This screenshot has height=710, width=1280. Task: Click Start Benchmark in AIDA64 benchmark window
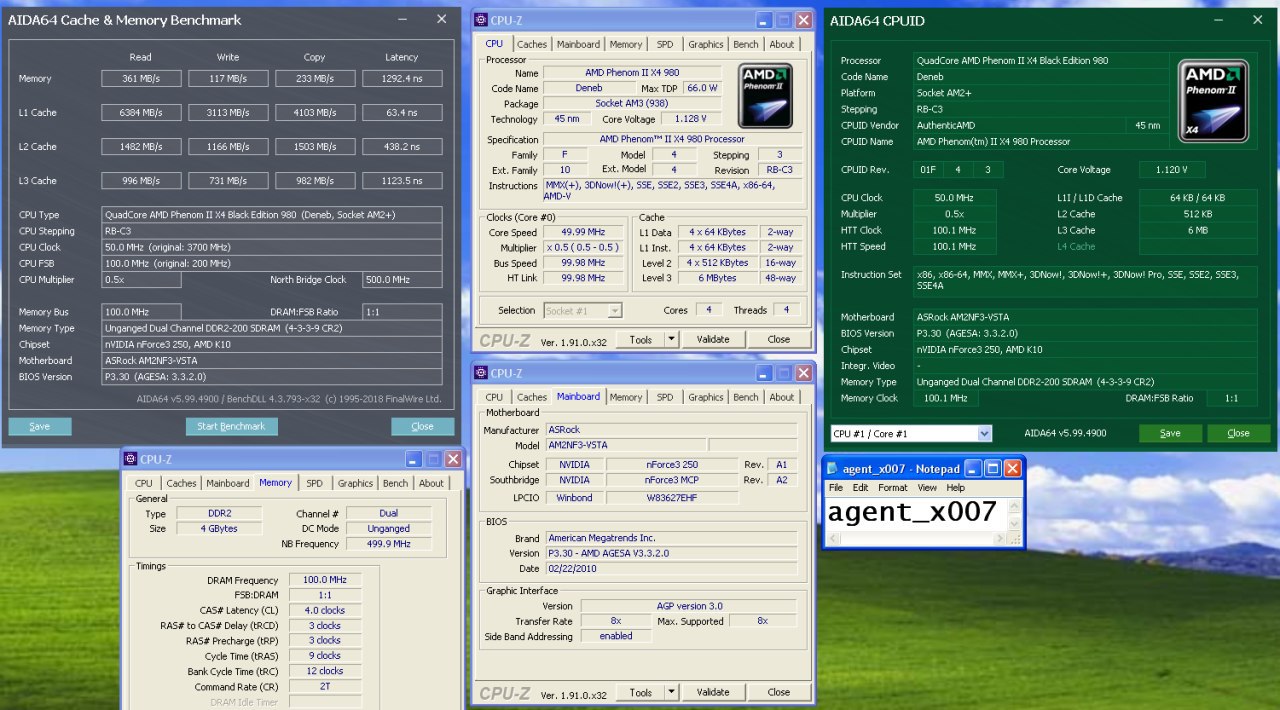coord(231,426)
